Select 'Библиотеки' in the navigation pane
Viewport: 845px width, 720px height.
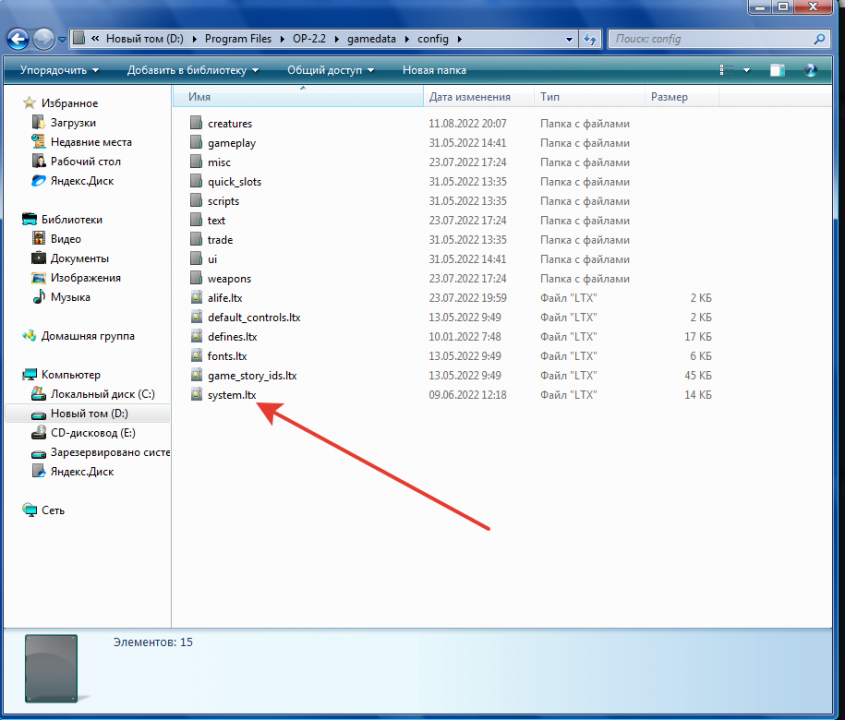72,219
